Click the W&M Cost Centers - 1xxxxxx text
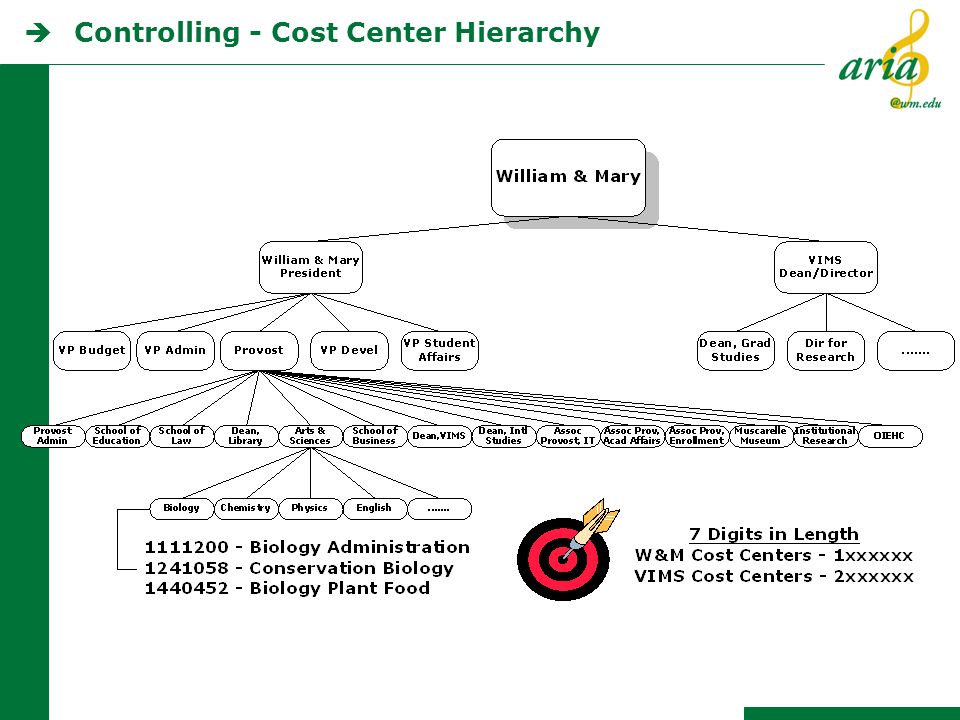 pyautogui.click(x=774, y=555)
